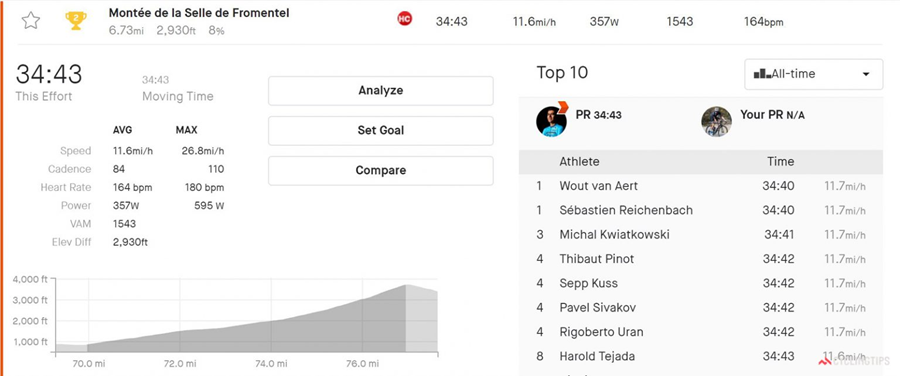Open the Montée de la Selle de Fromentel segment title
This screenshot has width=900, height=376.
(x=199, y=13)
